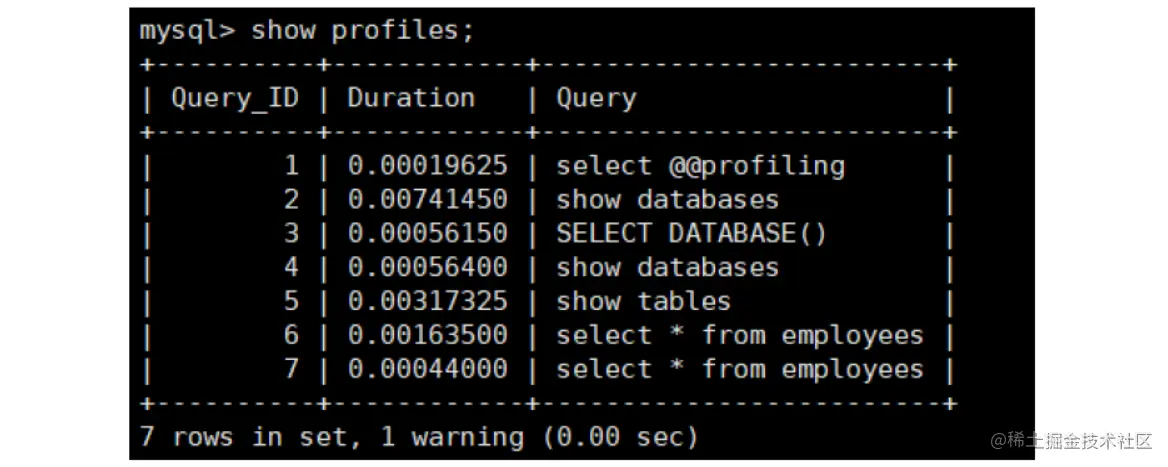Click 'show databases' in row 4
The width and height of the screenshot is (1168, 467).
(667, 267)
